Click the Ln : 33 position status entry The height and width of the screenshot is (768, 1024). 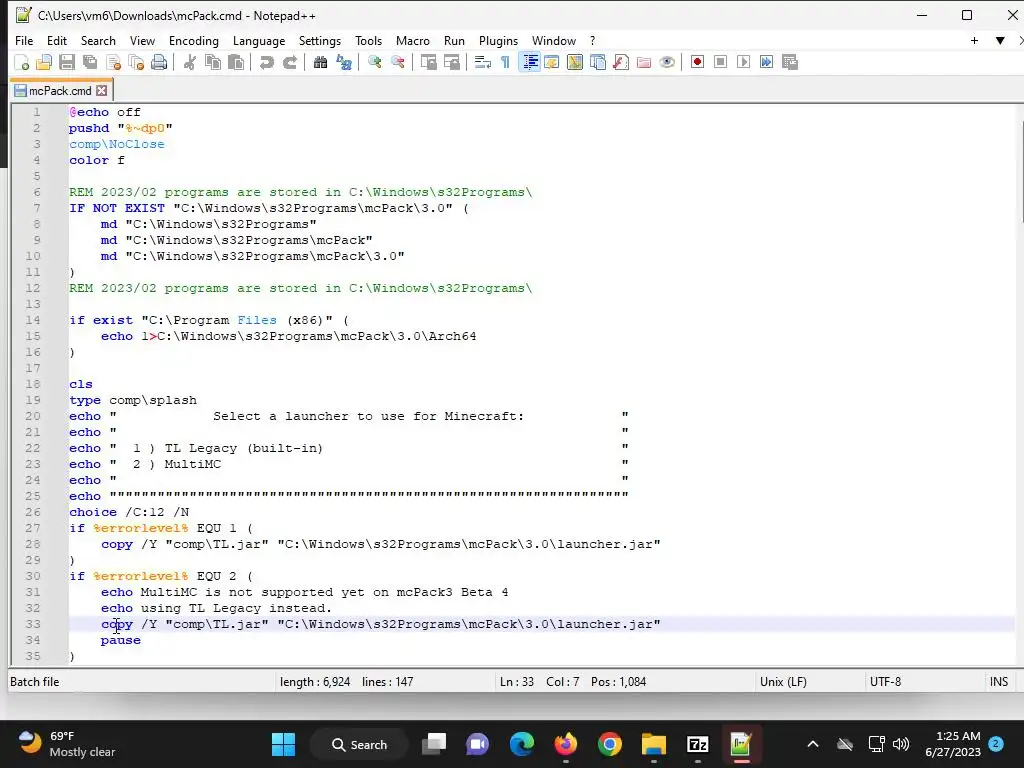click(517, 682)
